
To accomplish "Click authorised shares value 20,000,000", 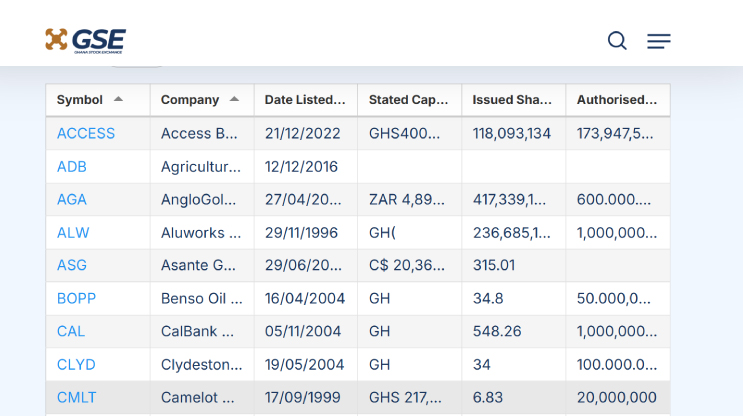I will [616, 398].
